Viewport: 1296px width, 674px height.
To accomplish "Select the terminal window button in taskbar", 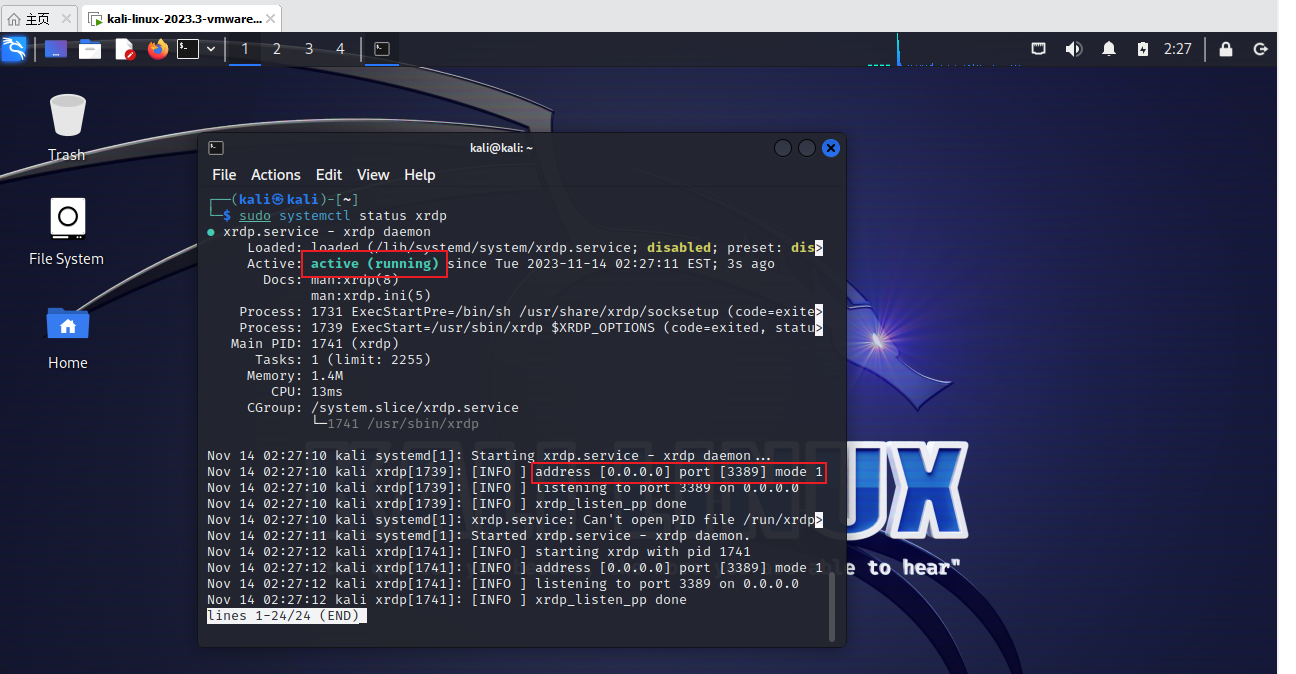I will pos(382,49).
